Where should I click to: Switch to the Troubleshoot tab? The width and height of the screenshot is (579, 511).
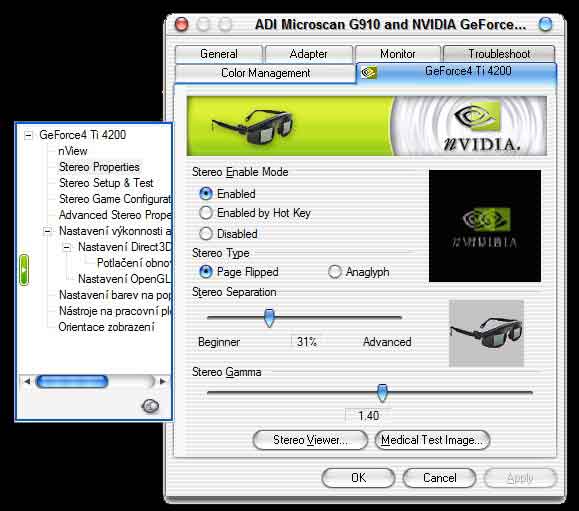click(499, 54)
